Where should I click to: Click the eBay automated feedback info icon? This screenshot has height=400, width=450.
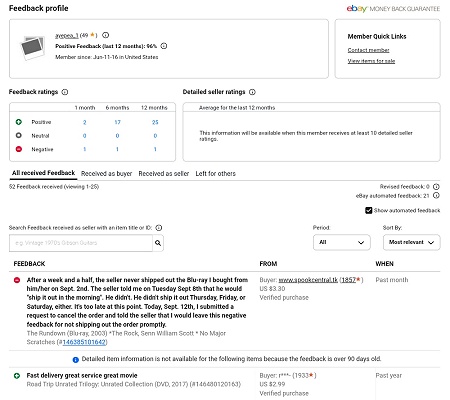[436, 196]
